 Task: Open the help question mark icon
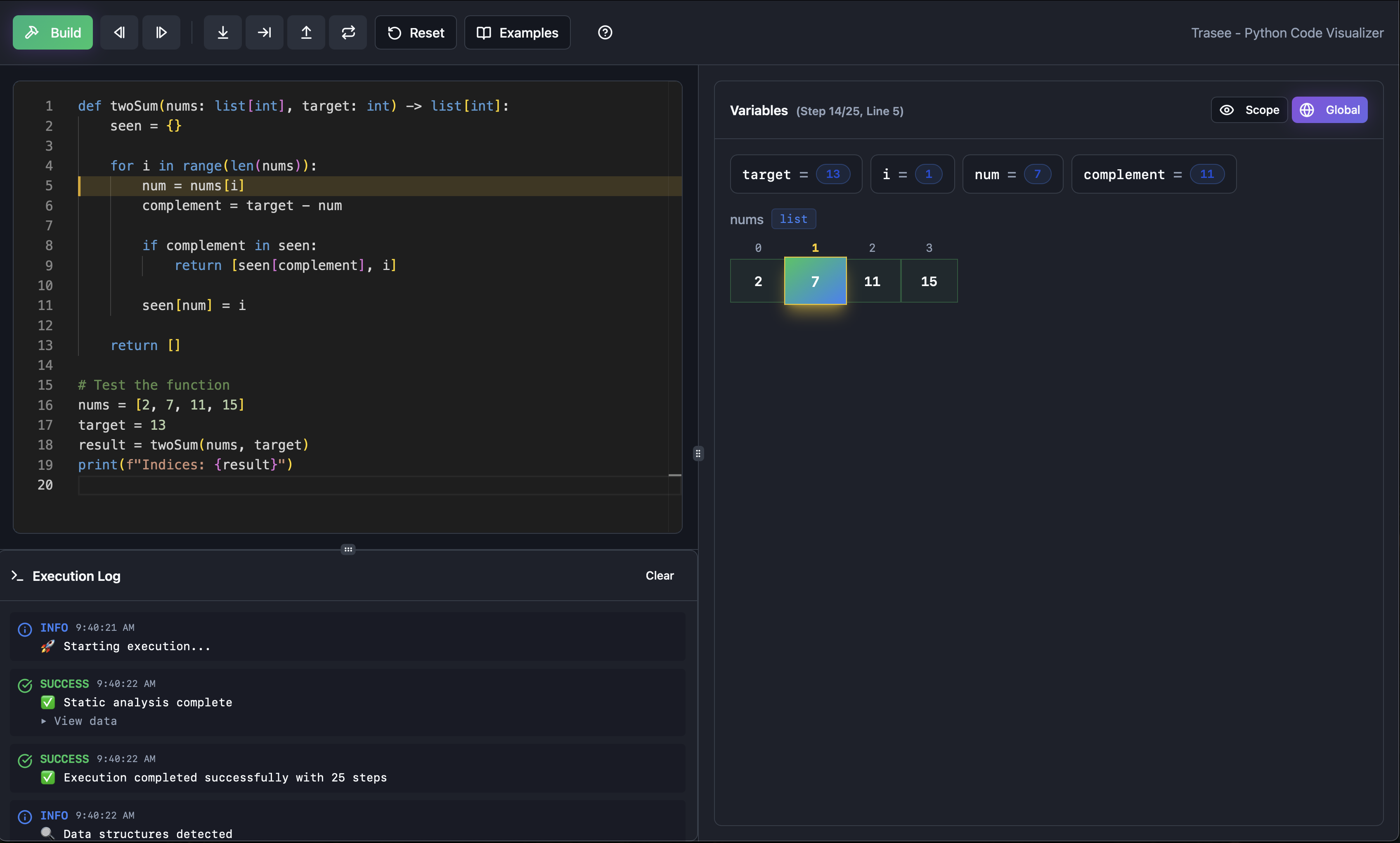[605, 32]
